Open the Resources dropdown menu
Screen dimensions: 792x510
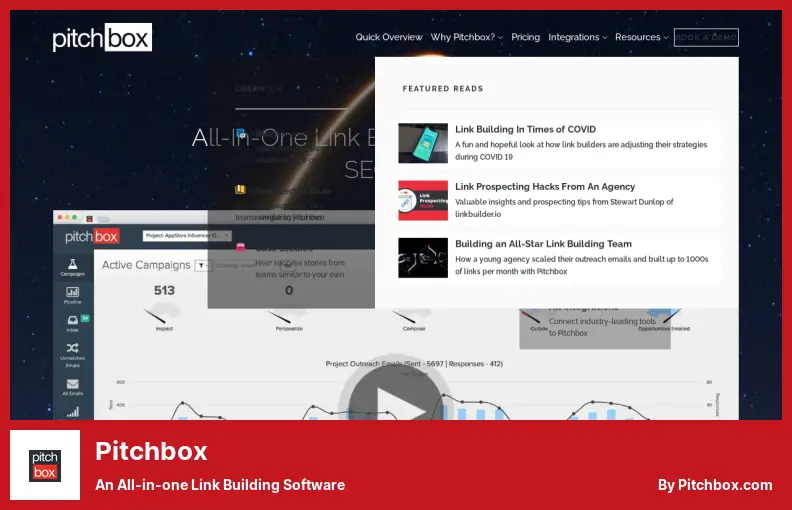(x=641, y=37)
